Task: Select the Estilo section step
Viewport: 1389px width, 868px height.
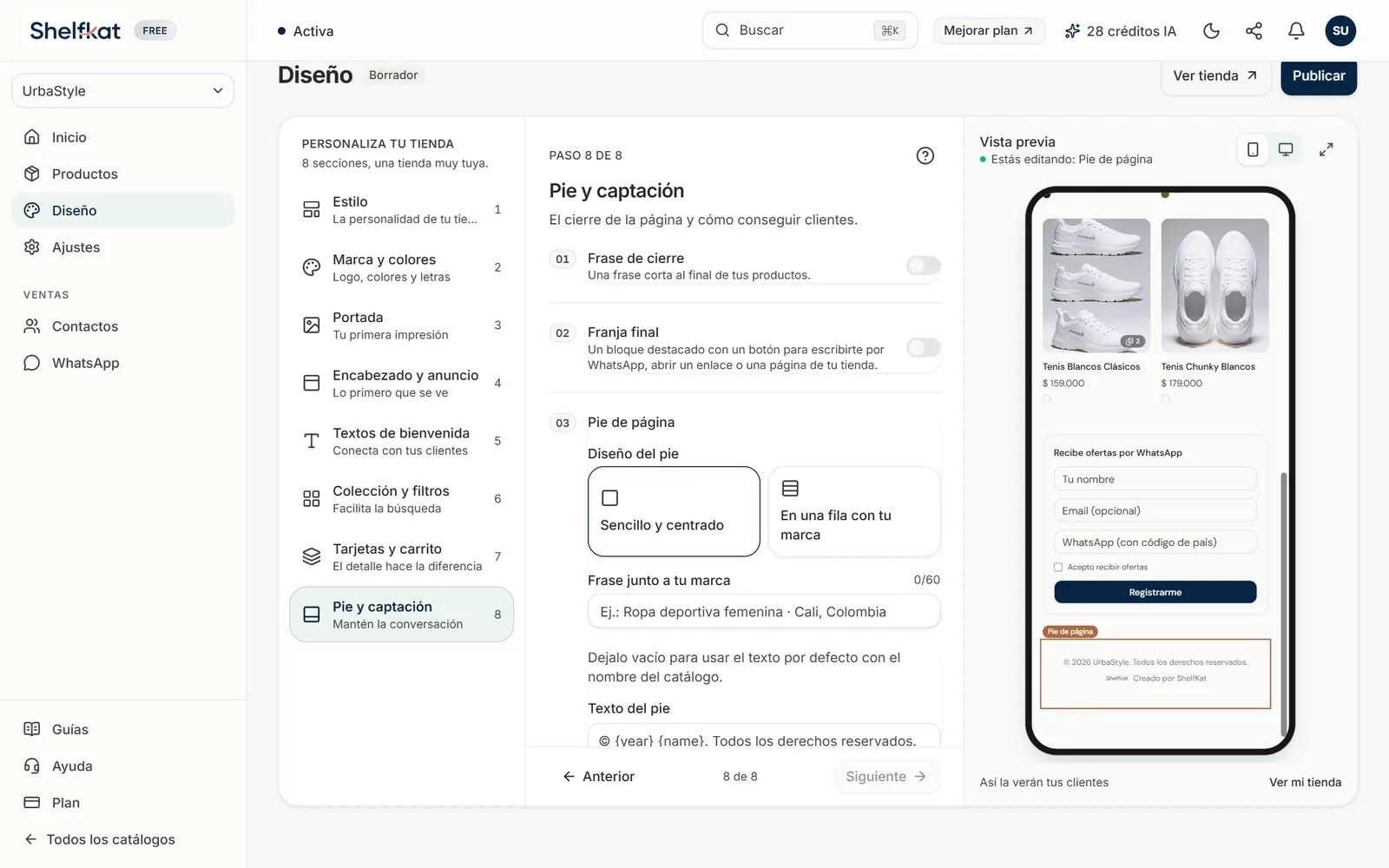Action: pyautogui.click(x=401, y=209)
